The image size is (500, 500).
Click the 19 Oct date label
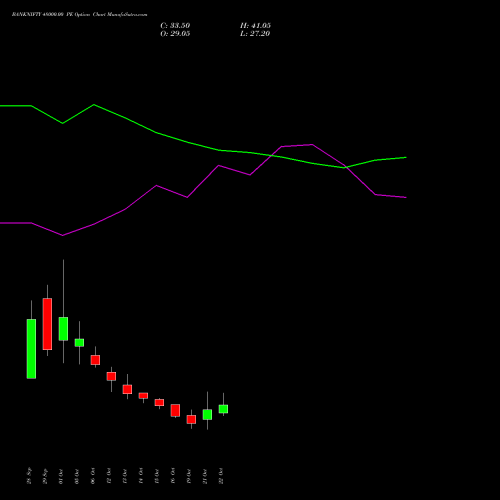(x=189, y=476)
